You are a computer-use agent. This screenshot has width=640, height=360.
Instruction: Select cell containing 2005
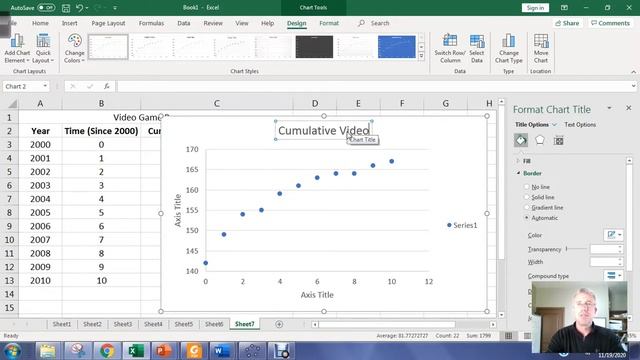click(x=40, y=213)
